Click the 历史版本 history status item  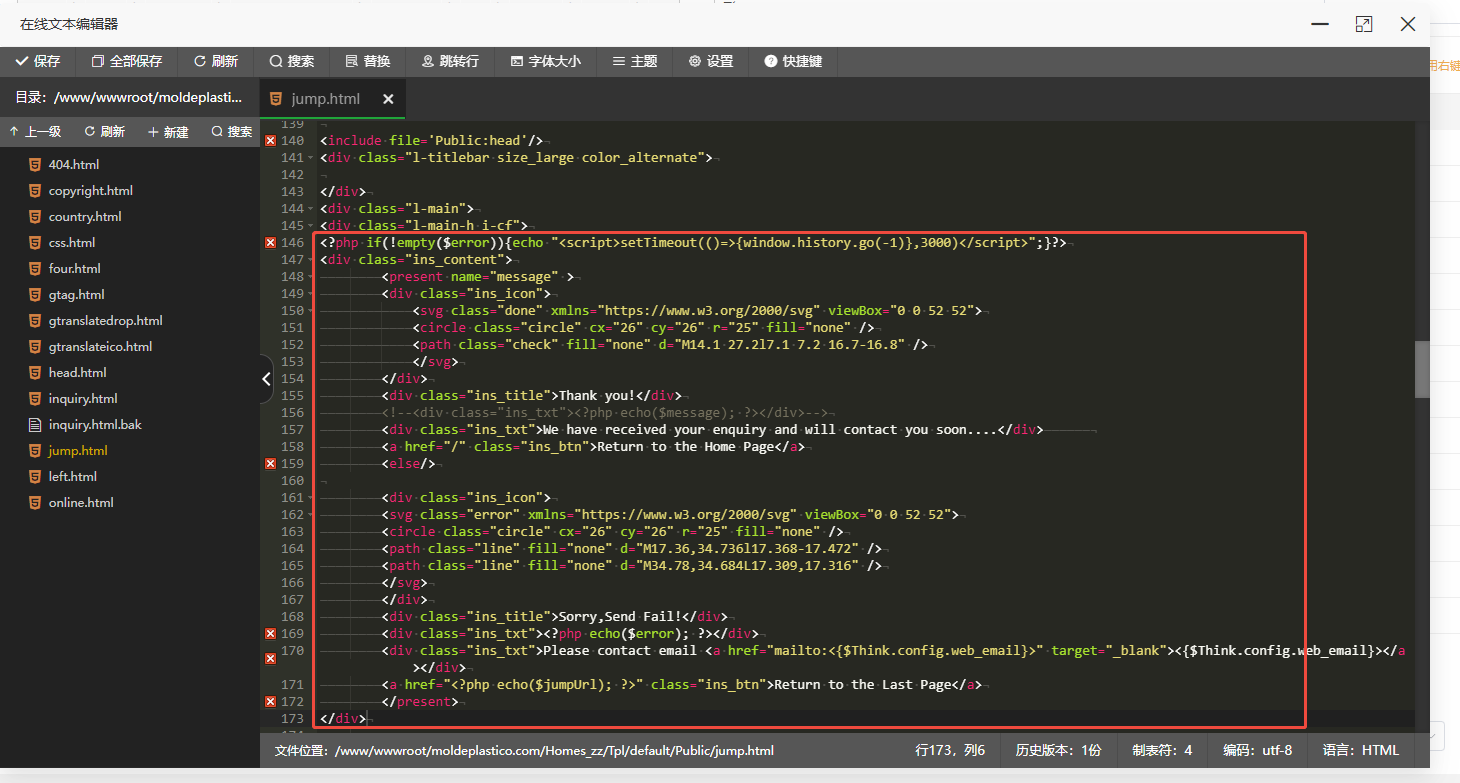pyautogui.click(x=1058, y=750)
